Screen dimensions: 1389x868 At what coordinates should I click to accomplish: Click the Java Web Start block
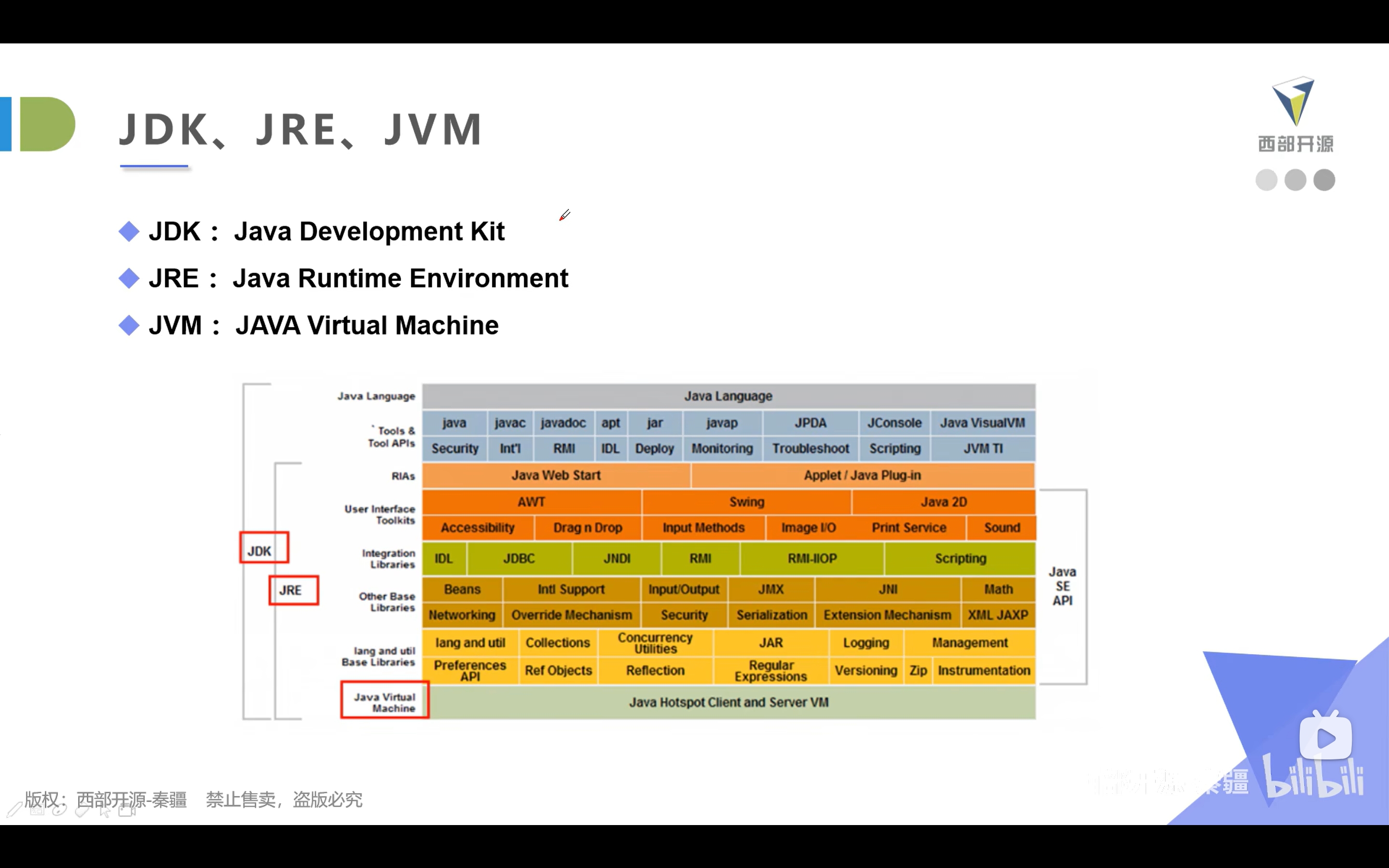pos(556,475)
